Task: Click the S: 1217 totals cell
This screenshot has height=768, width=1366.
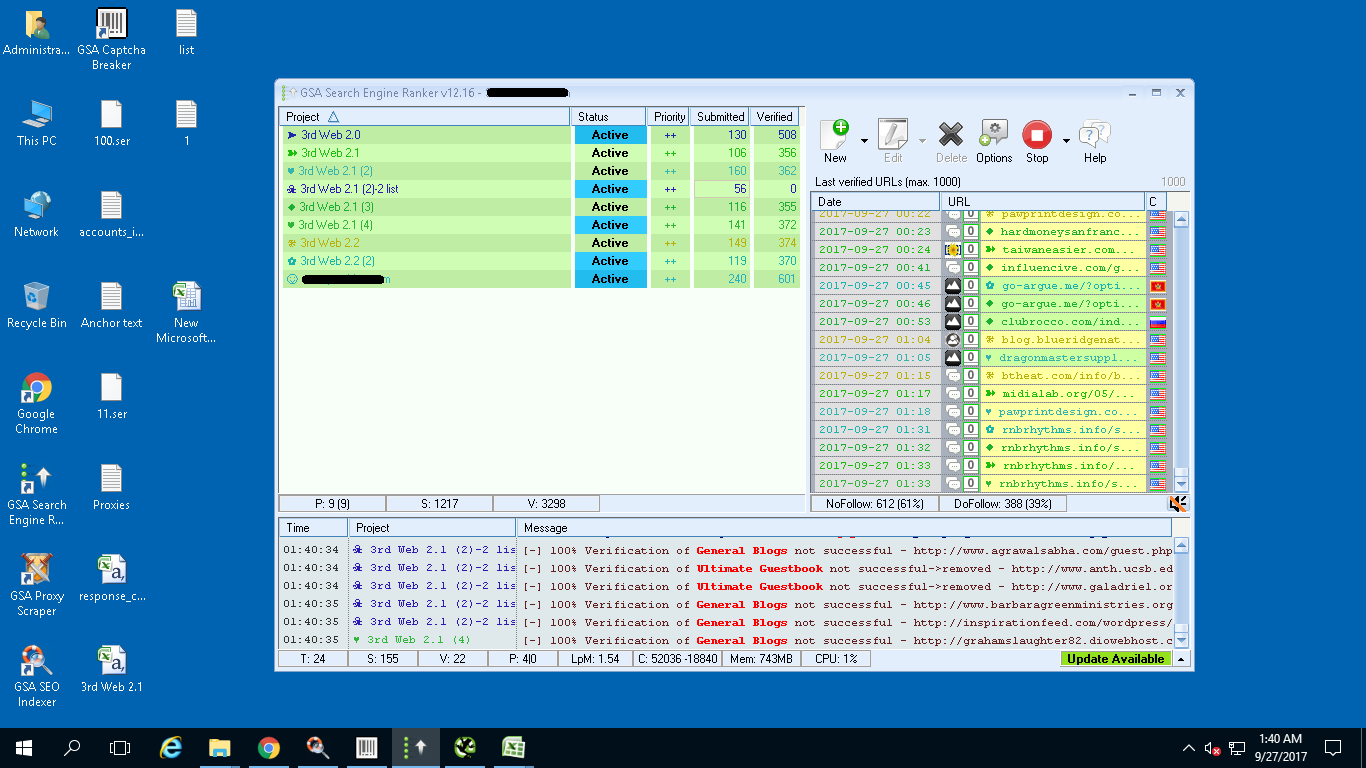Action: (x=439, y=504)
